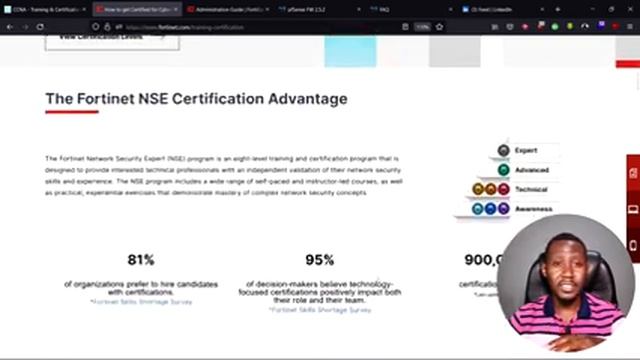Click the 95% statistic
This screenshot has height=360, width=640.
pos(320,260)
